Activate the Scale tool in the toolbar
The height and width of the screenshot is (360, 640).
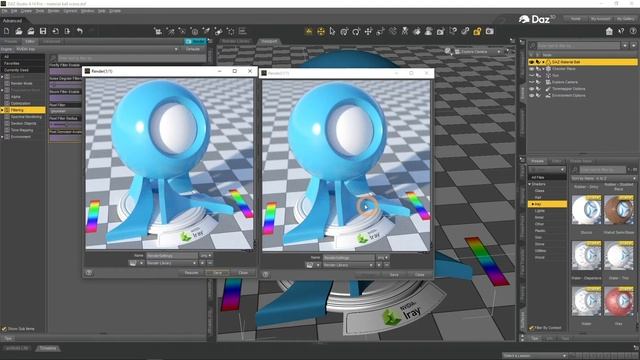pos(380,31)
